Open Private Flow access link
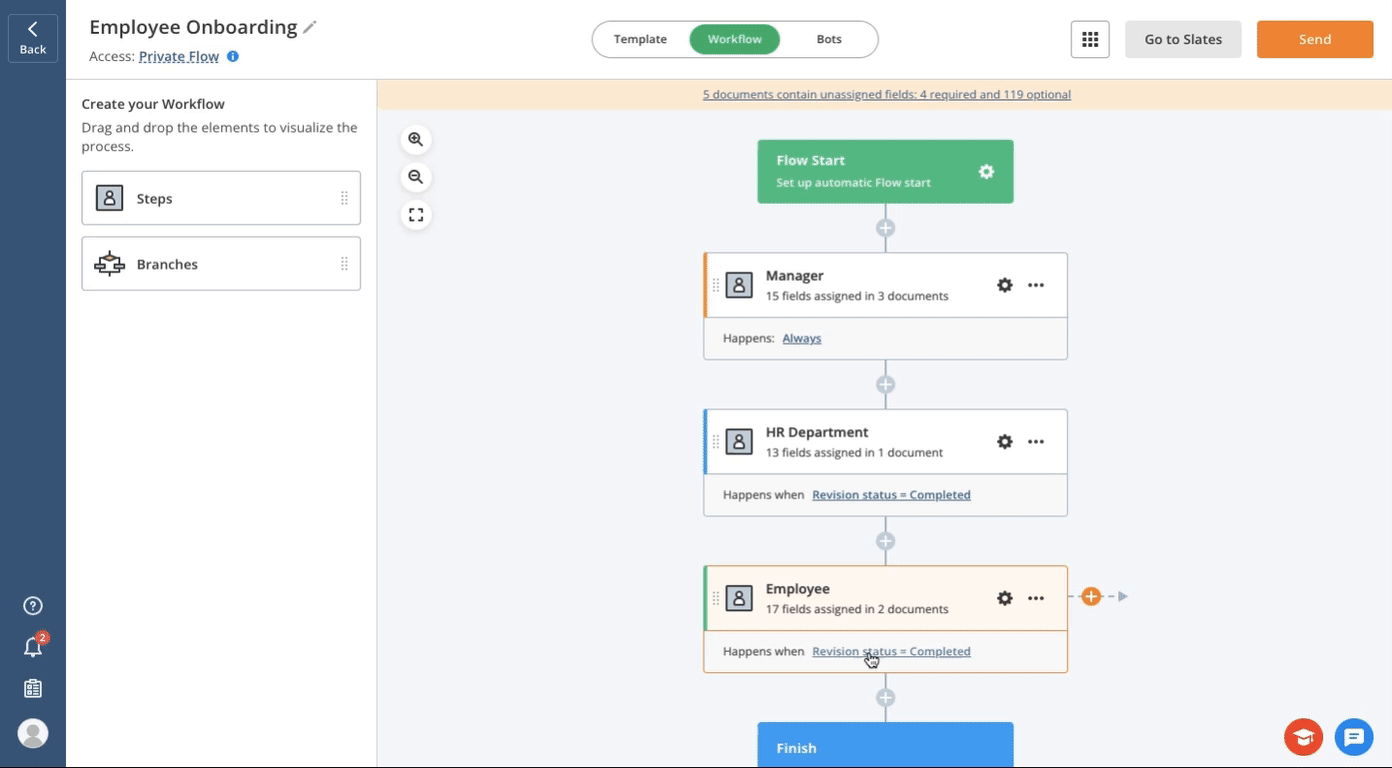 179,57
